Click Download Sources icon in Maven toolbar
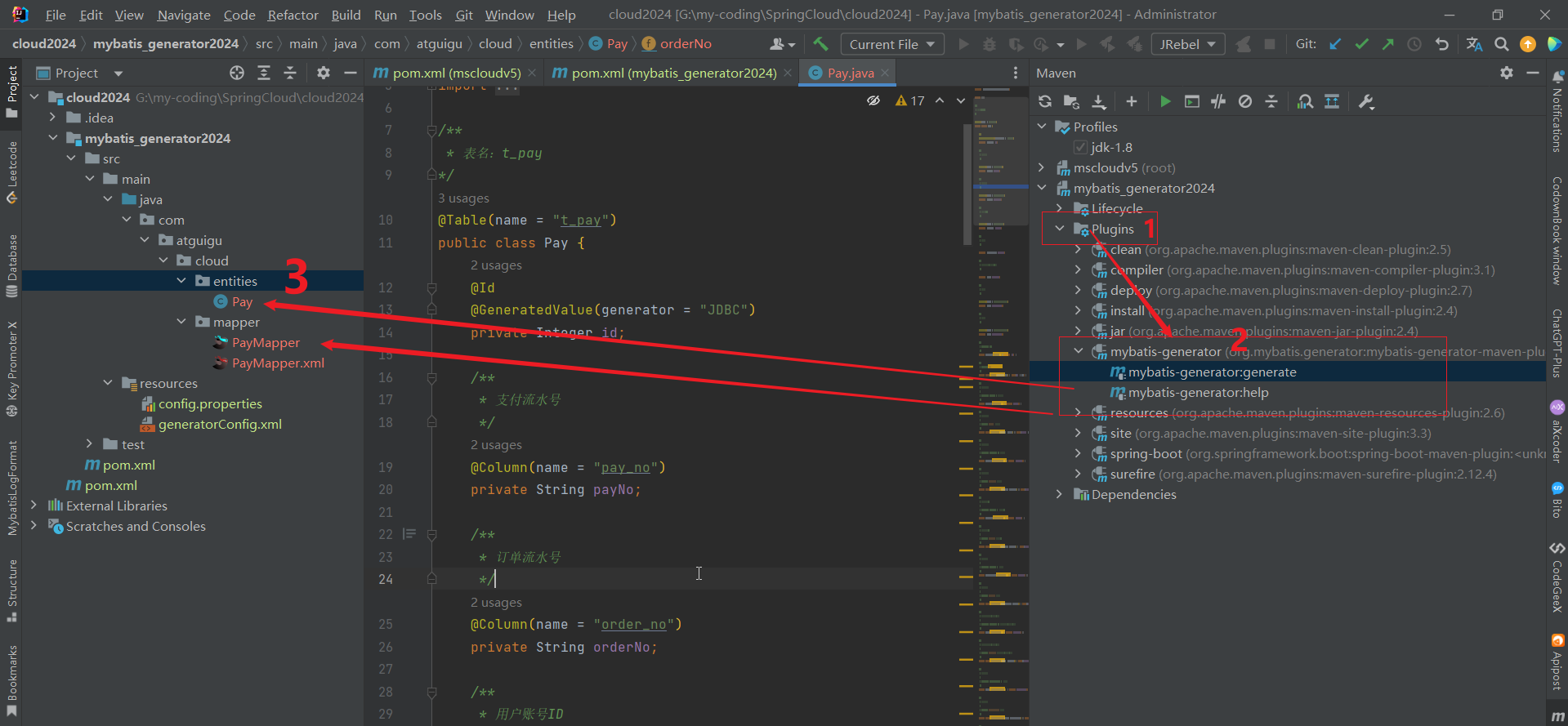This screenshot has width=1568, height=726. (x=1099, y=101)
